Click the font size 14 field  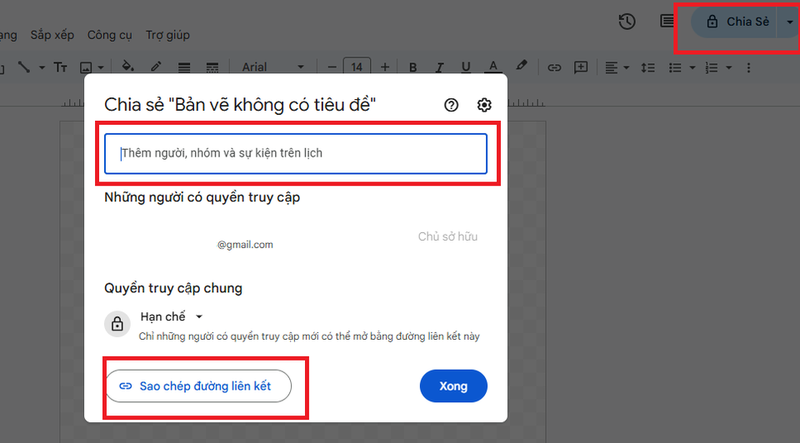click(357, 67)
